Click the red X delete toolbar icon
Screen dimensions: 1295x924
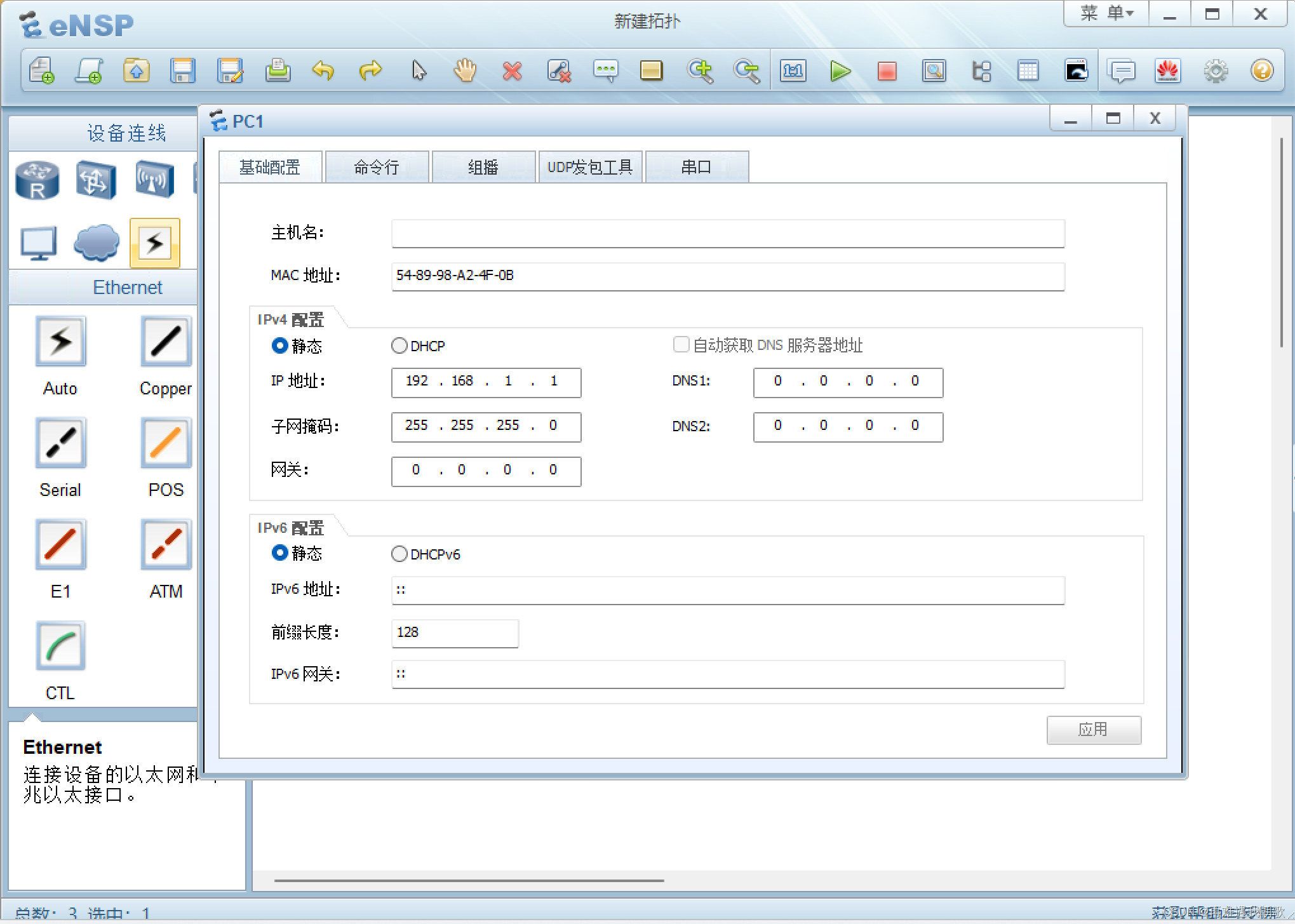tap(512, 71)
